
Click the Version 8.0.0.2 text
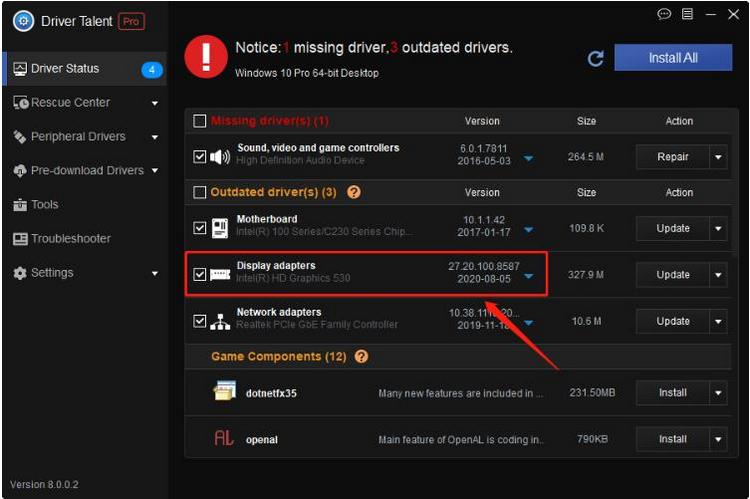point(44,484)
